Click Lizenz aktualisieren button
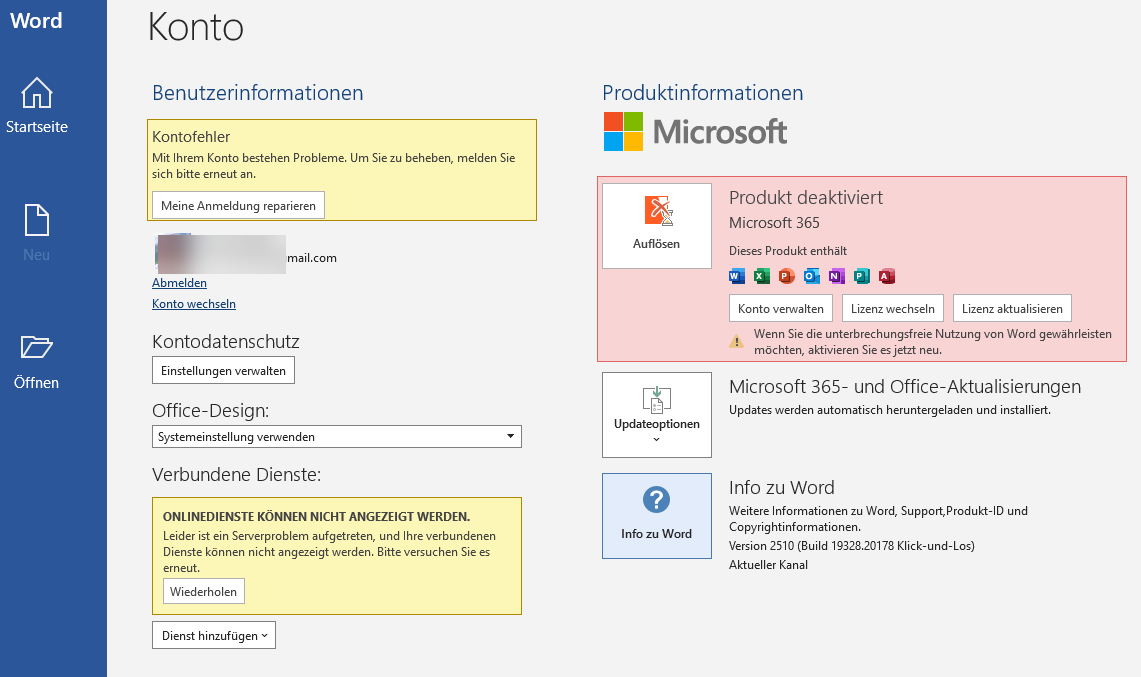Screen dimensions: 1141x677 click(x=1012, y=309)
